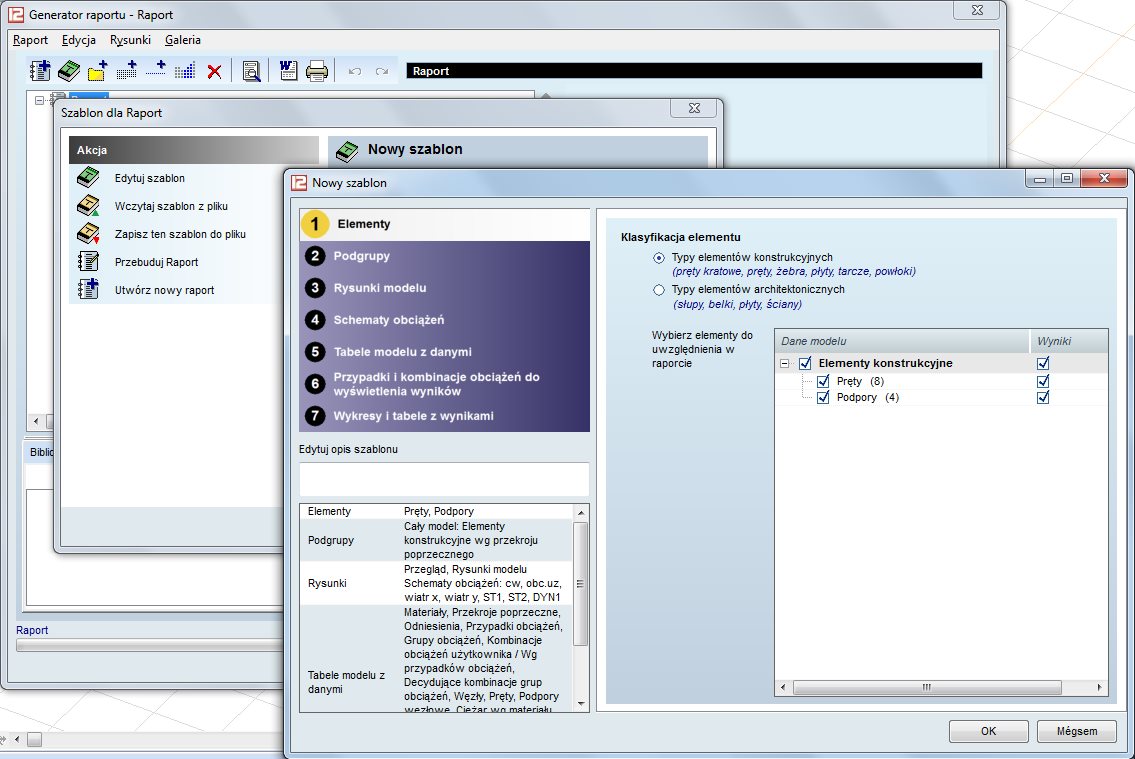Toggle the Elementy konstrukcyjne checkbox
Viewport: 1135px width, 759px height.
[805, 364]
